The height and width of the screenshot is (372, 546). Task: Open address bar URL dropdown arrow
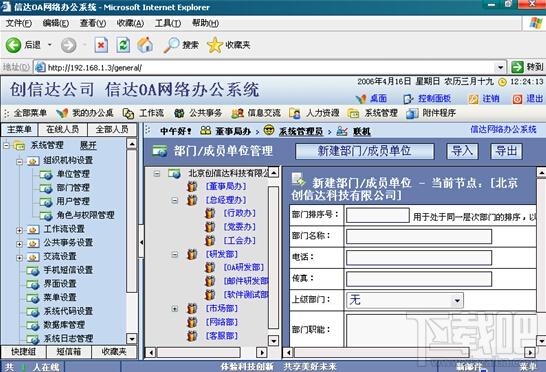pyautogui.click(x=500, y=67)
